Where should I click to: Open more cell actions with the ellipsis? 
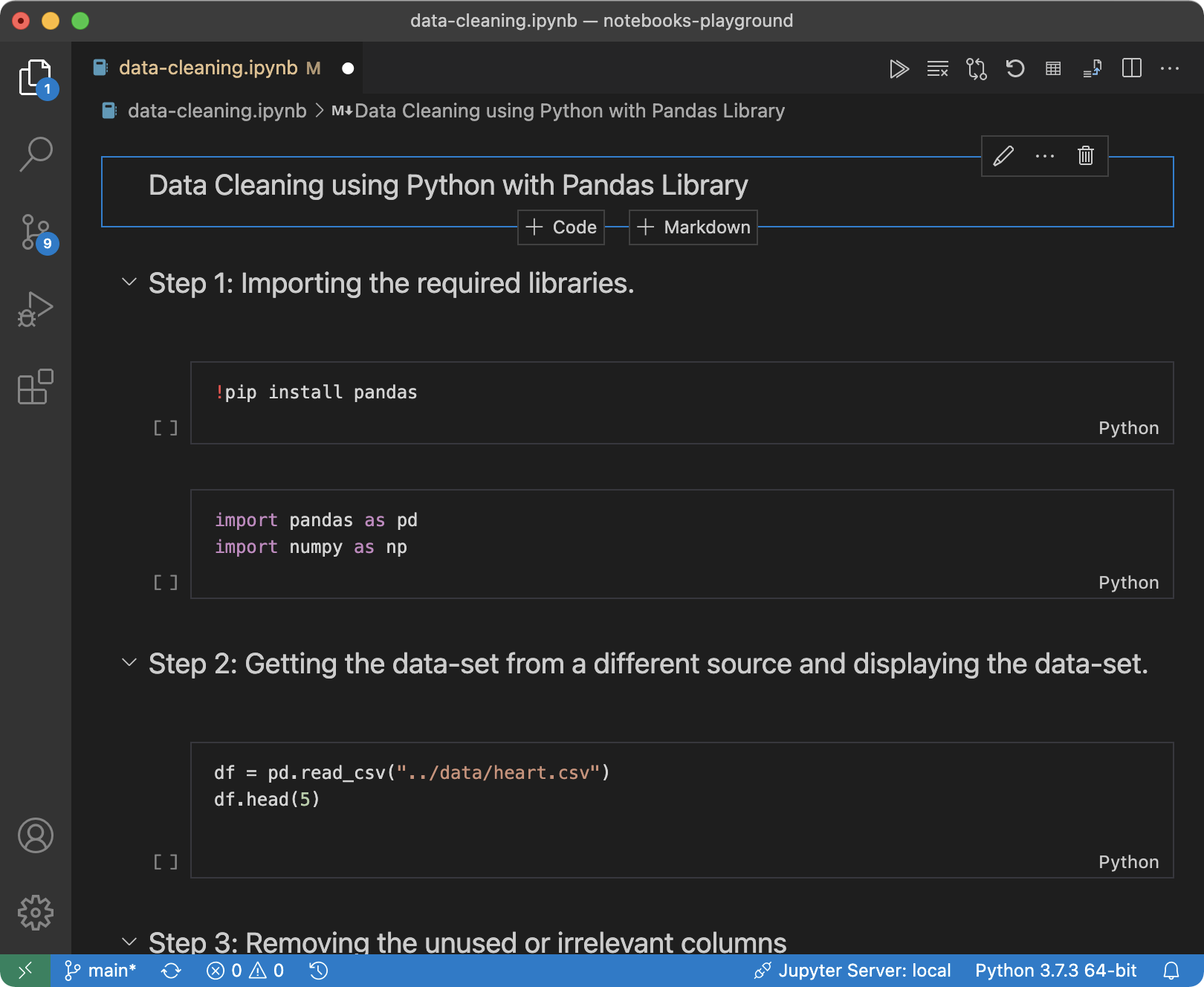[x=1044, y=156]
